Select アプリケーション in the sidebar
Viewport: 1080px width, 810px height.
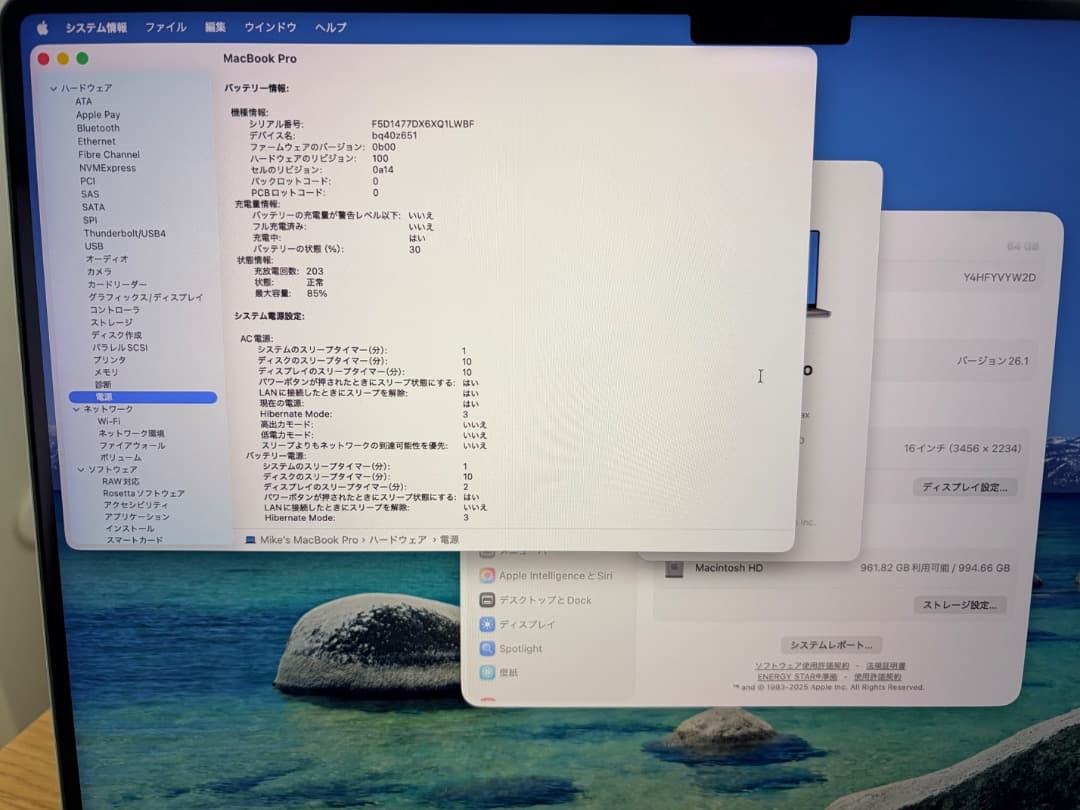[x=137, y=517]
